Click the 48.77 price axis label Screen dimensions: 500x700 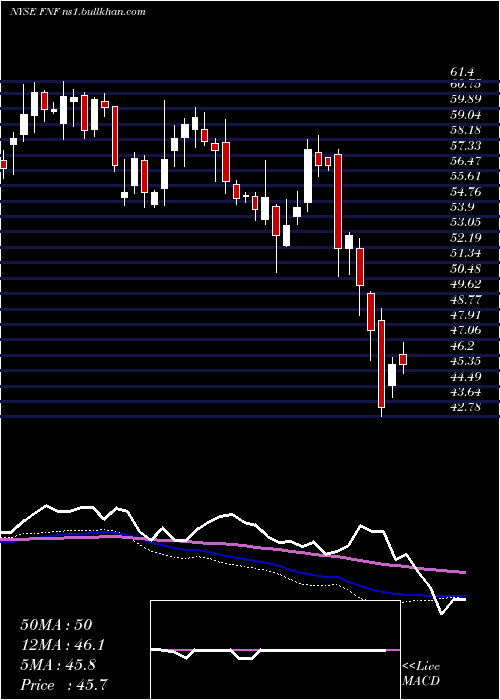tap(466, 300)
